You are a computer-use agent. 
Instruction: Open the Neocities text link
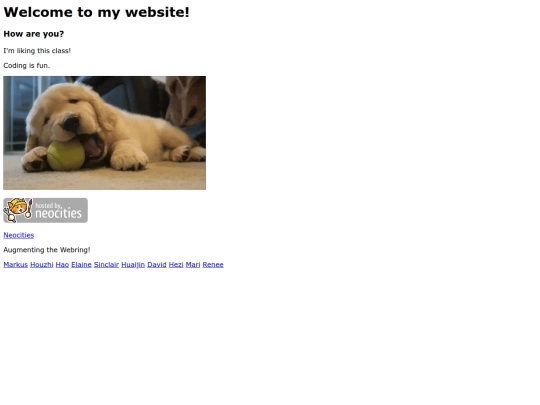(x=19, y=235)
